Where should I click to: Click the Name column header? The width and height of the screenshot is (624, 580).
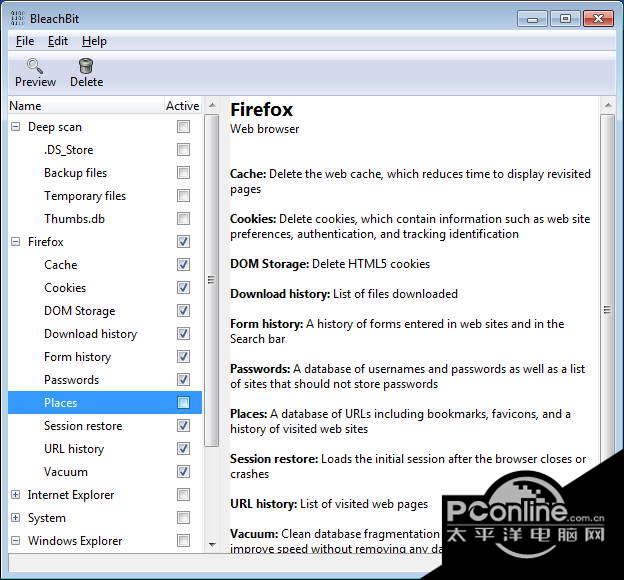[x=86, y=105]
